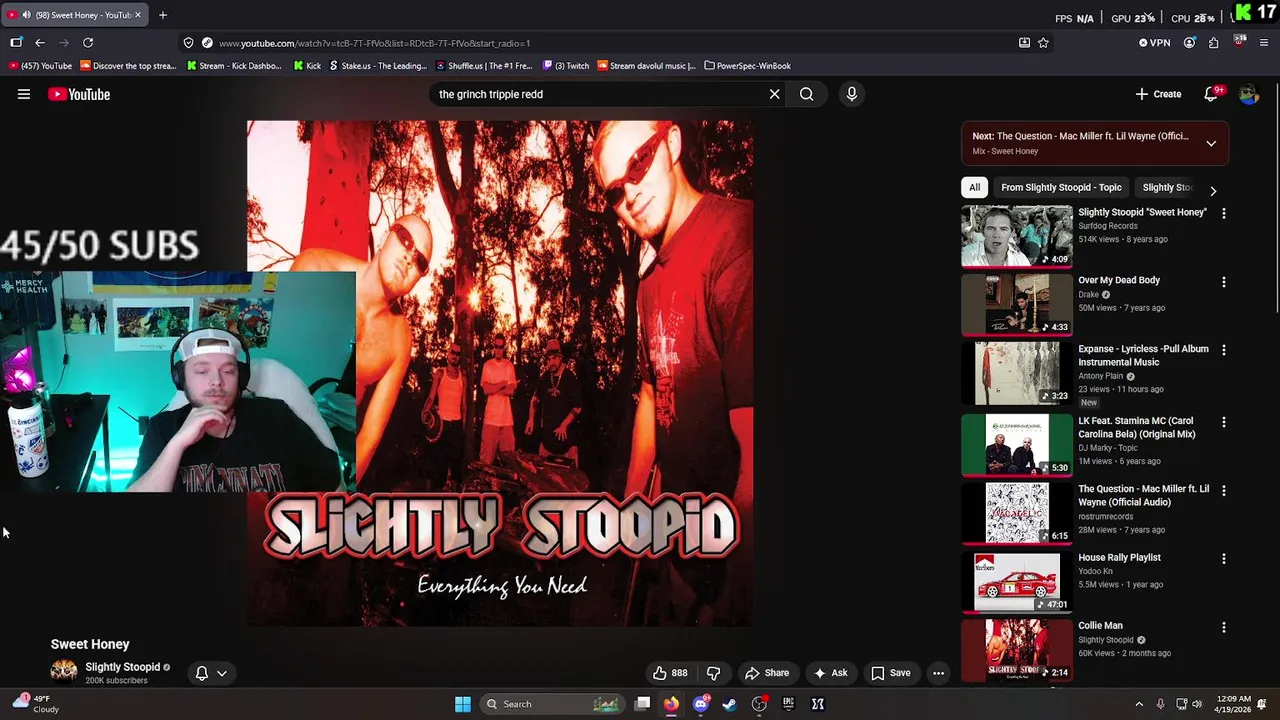Toggle browser sidebar panel icon
This screenshot has width=1280, height=720.
pyautogui.click(x=16, y=43)
